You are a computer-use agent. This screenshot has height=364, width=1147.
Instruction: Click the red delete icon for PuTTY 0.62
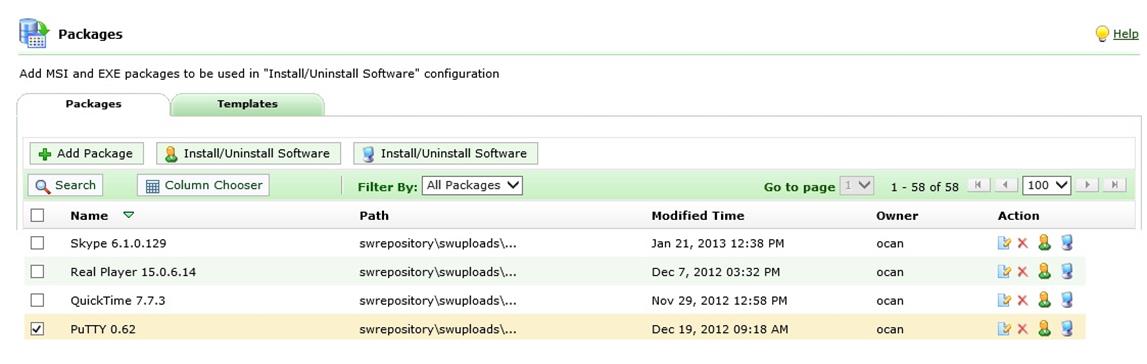[1023, 329]
